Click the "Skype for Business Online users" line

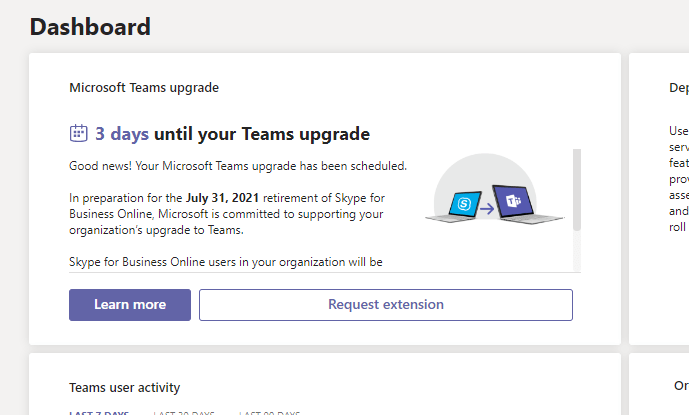click(x=226, y=263)
